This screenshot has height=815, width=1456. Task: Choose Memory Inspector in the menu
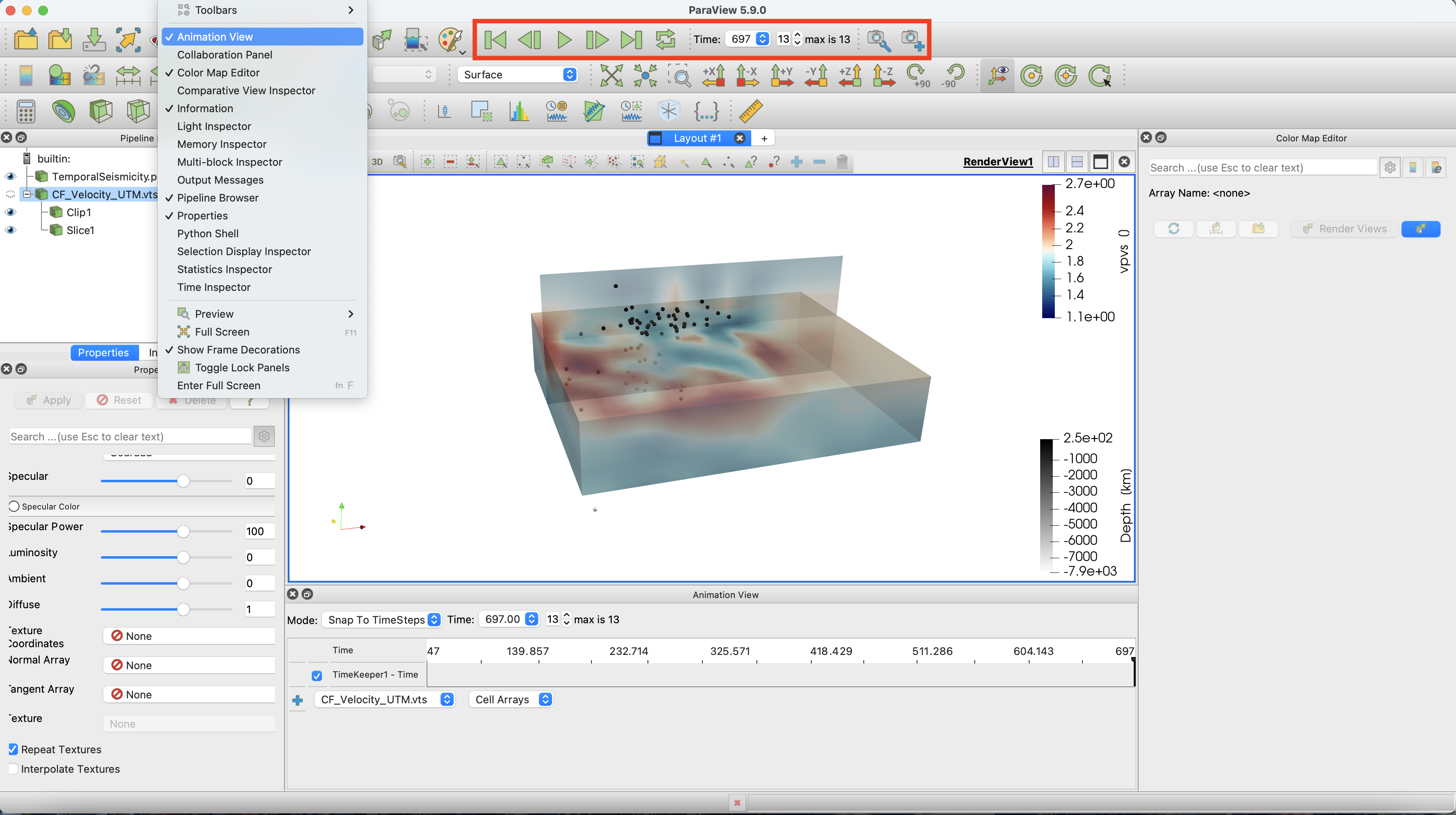click(222, 144)
